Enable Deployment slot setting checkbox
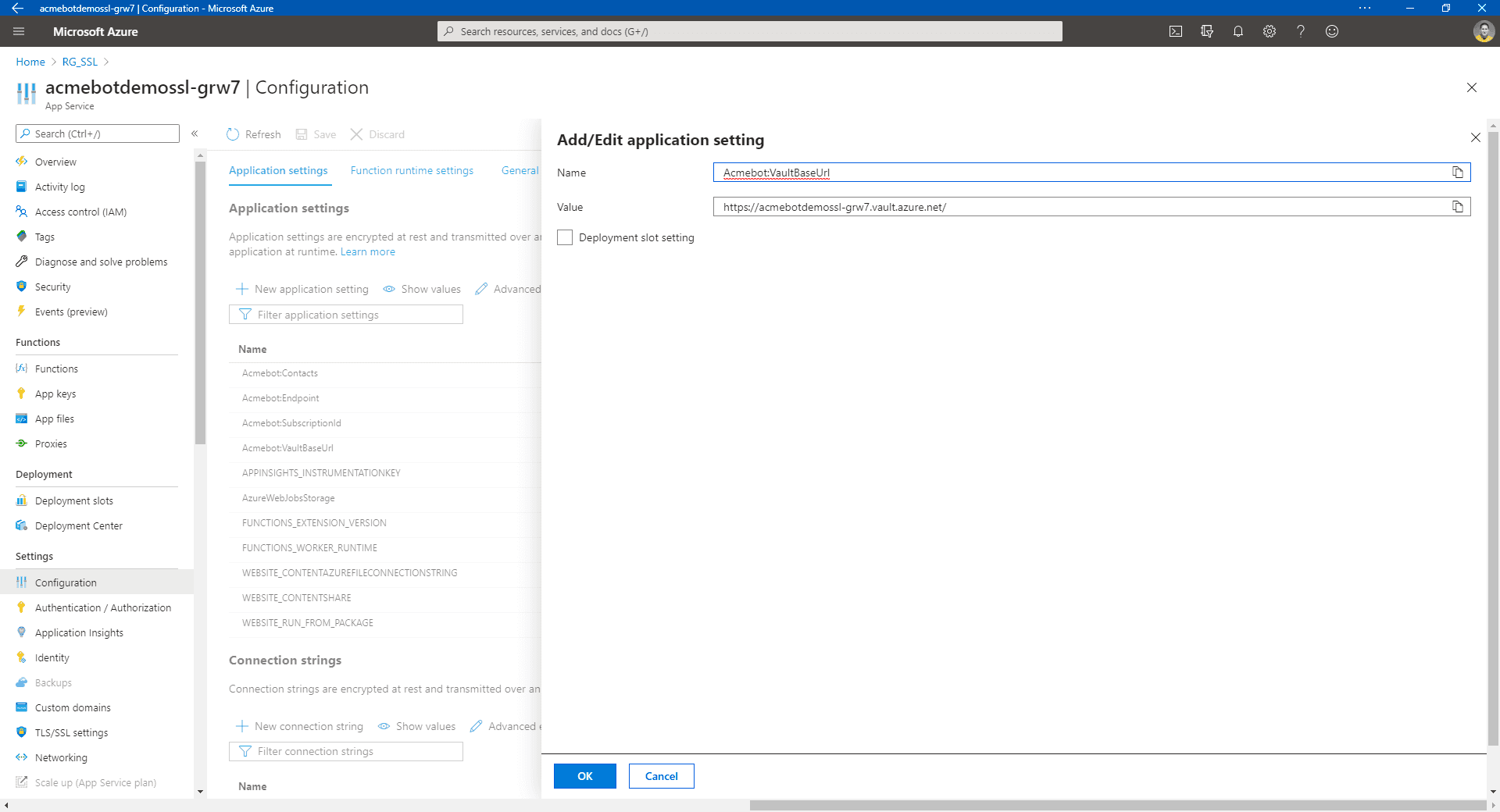The height and width of the screenshot is (812, 1500). point(565,237)
